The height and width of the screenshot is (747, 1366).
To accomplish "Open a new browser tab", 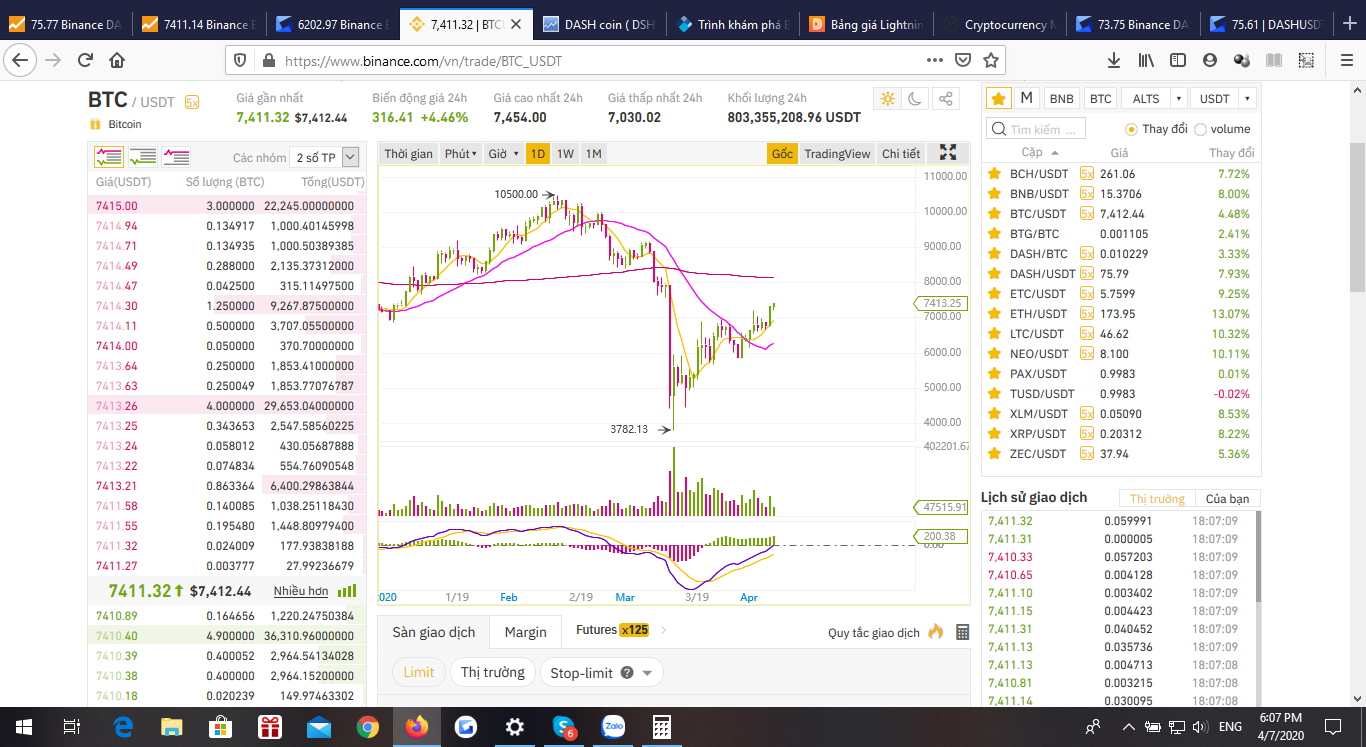I will pyautogui.click(x=1350, y=24).
